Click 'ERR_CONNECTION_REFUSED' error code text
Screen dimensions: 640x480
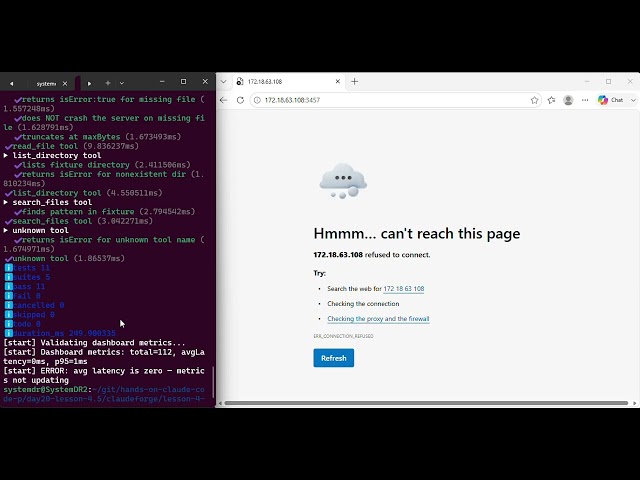pos(343,336)
